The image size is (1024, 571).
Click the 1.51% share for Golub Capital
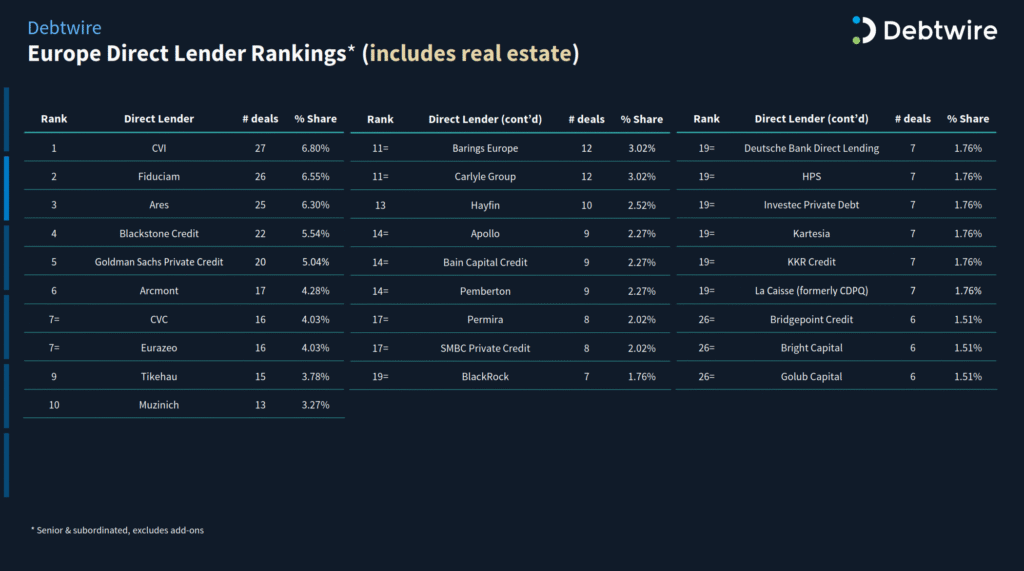(x=968, y=376)
